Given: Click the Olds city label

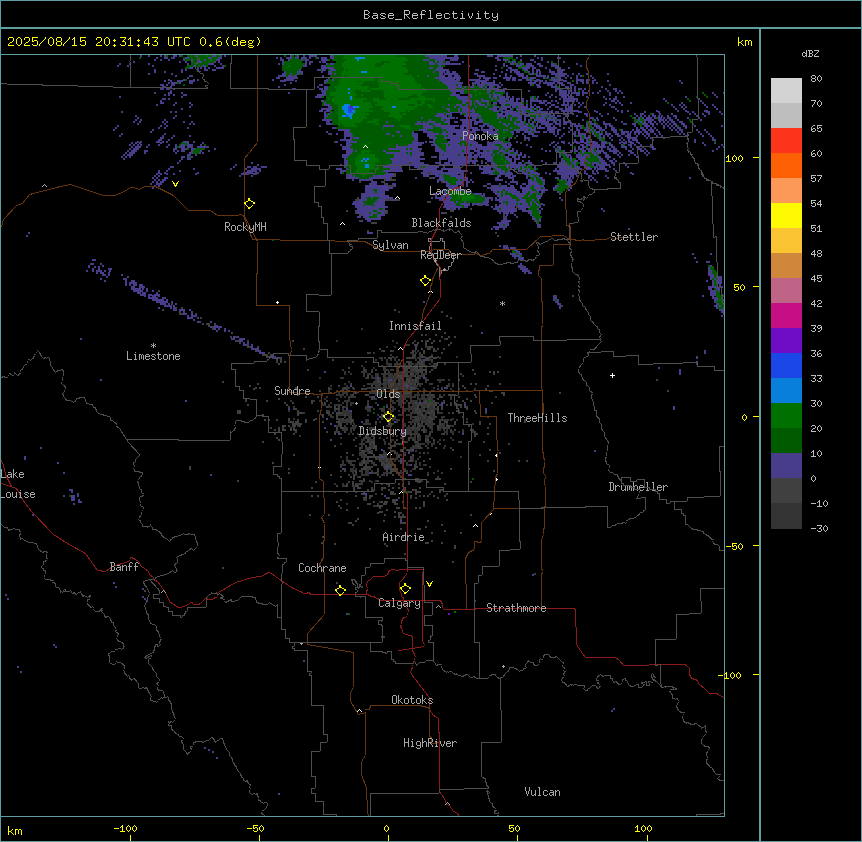Looking at the screenshot, I should [388, 394].
